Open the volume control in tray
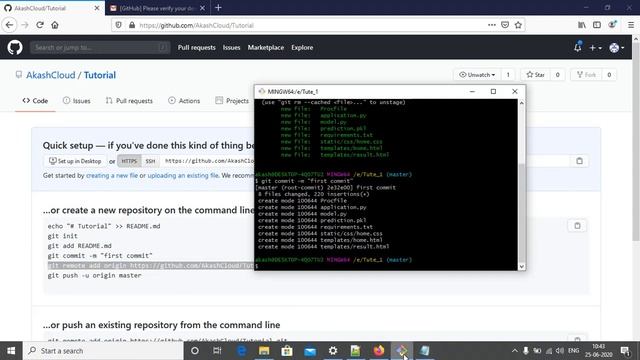The height and width of the screenshot is (360, 640). (x=560, y=351)
